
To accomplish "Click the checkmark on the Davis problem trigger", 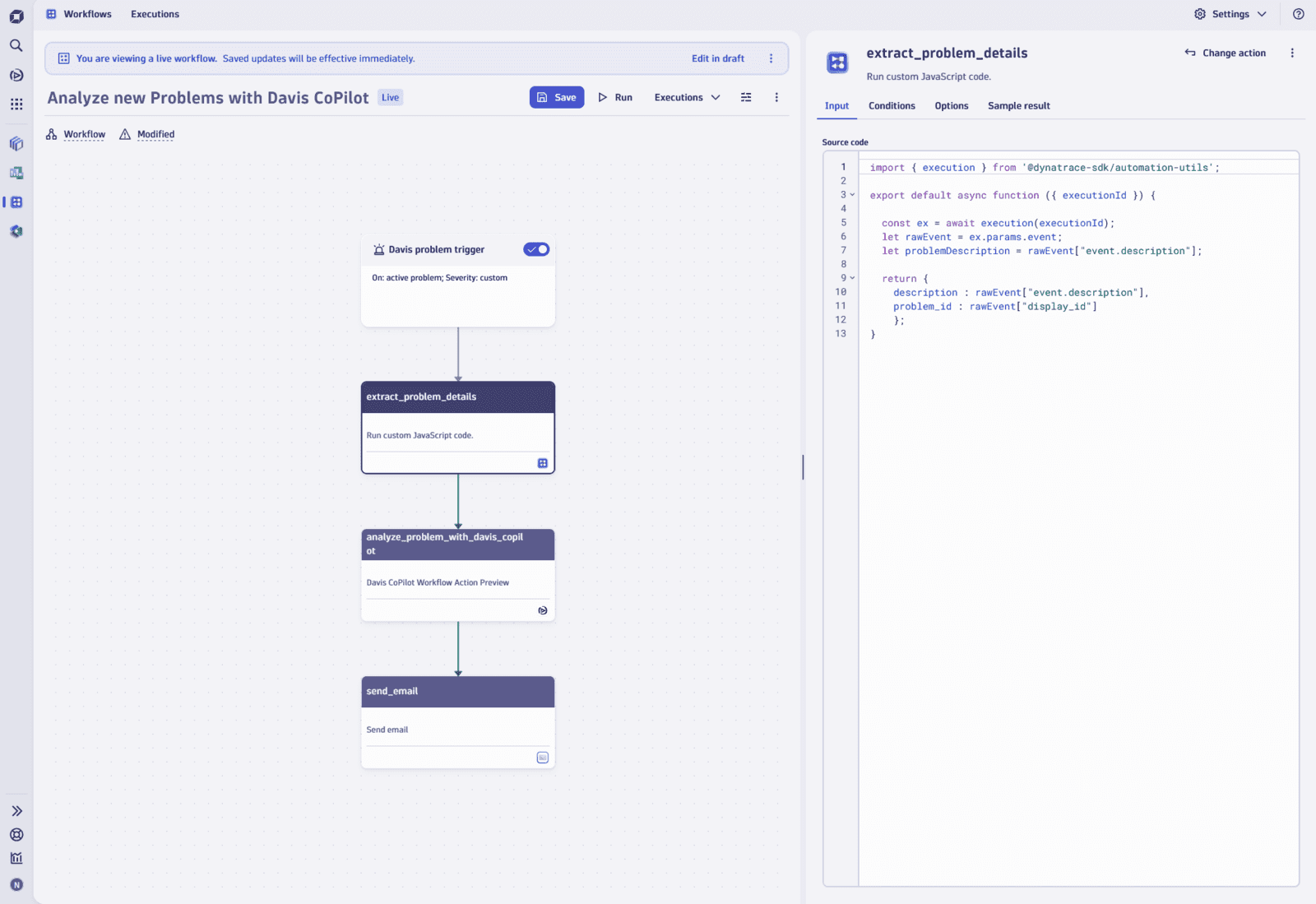I will pos(530,249).
